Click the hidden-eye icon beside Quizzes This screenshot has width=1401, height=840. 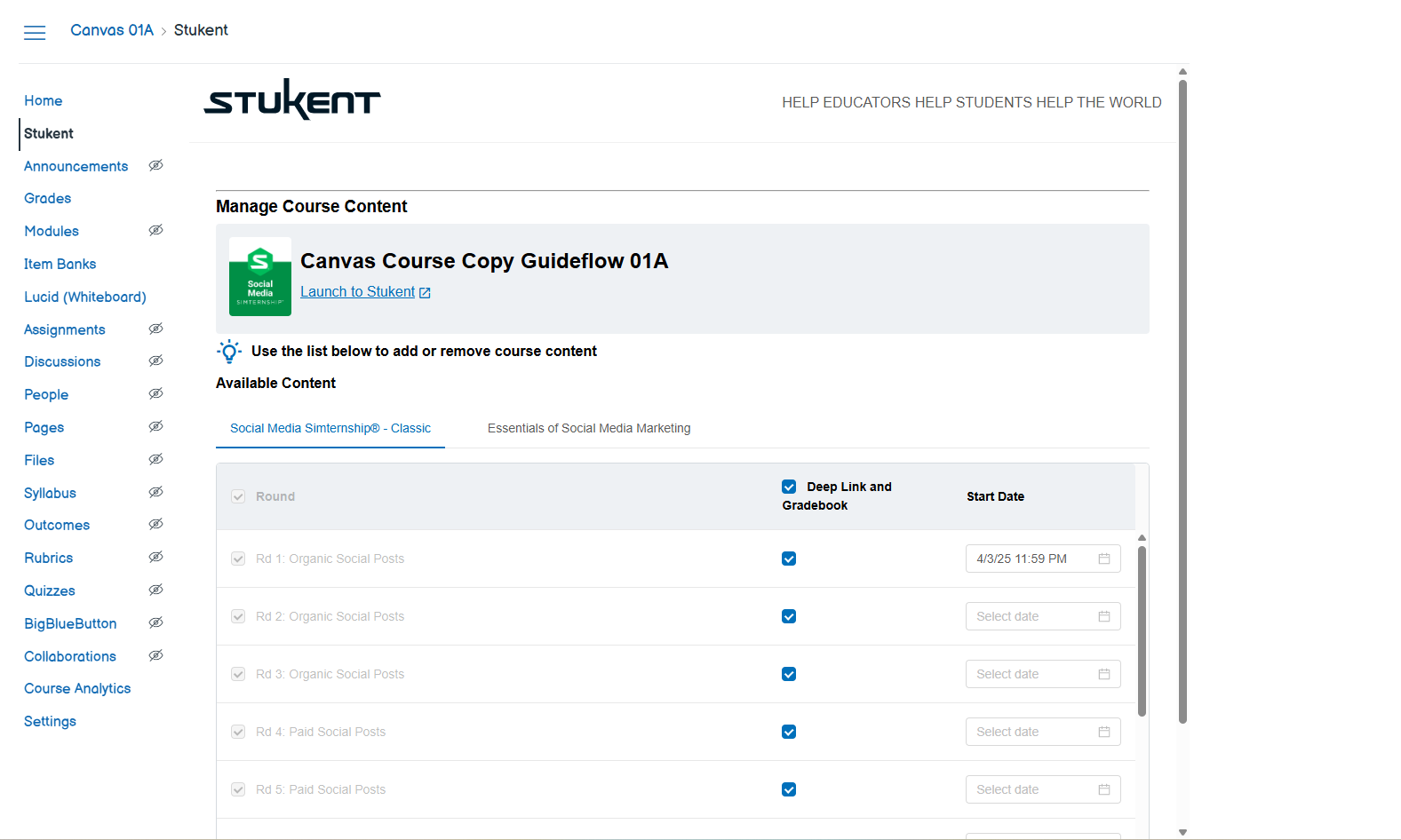coord(155,590)
